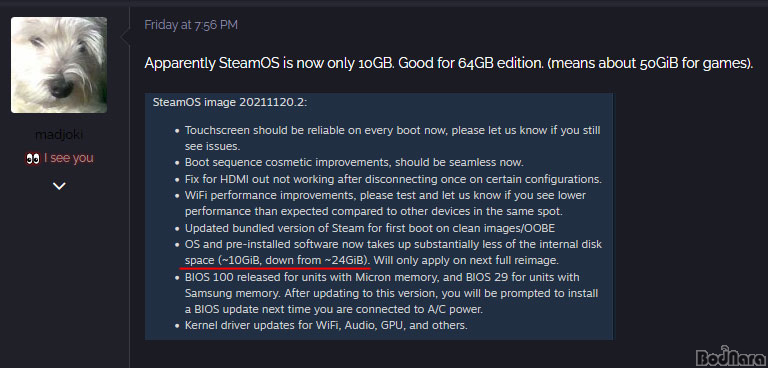
Task: Click the eyes emoji beside I see you
Action: tap(33, 158)
